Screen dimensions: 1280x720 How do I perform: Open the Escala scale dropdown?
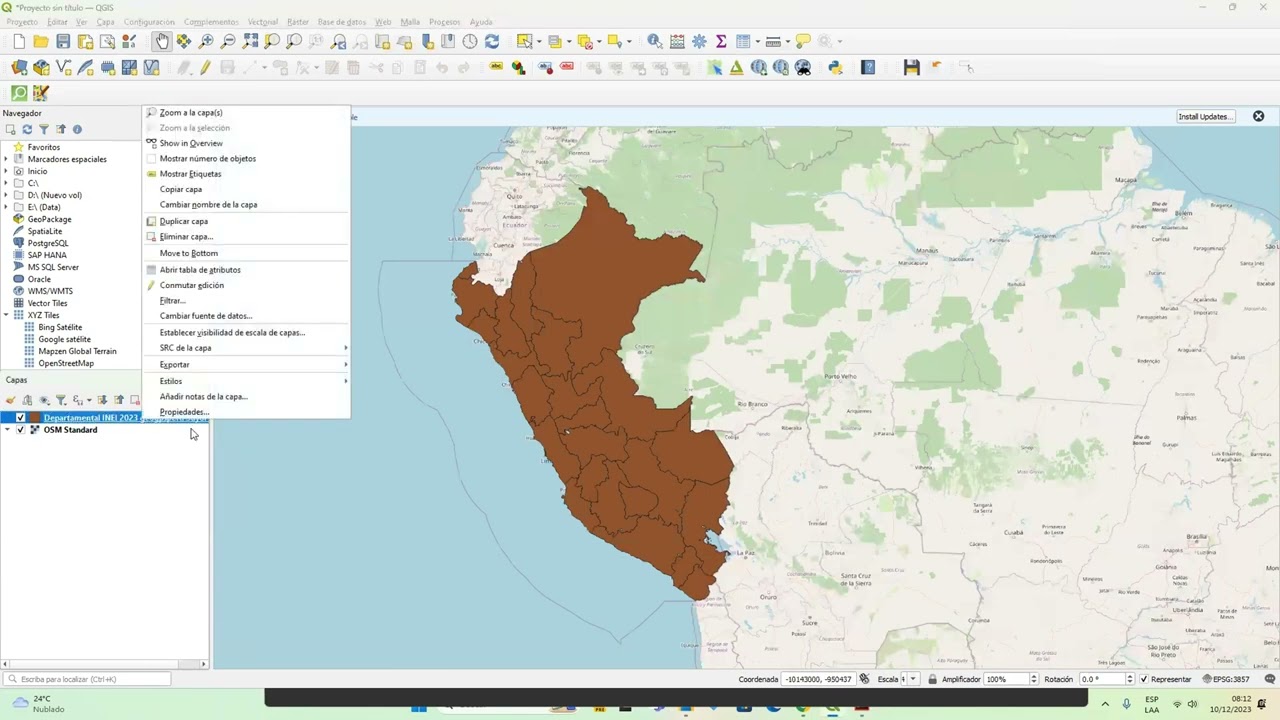(913, 679)
